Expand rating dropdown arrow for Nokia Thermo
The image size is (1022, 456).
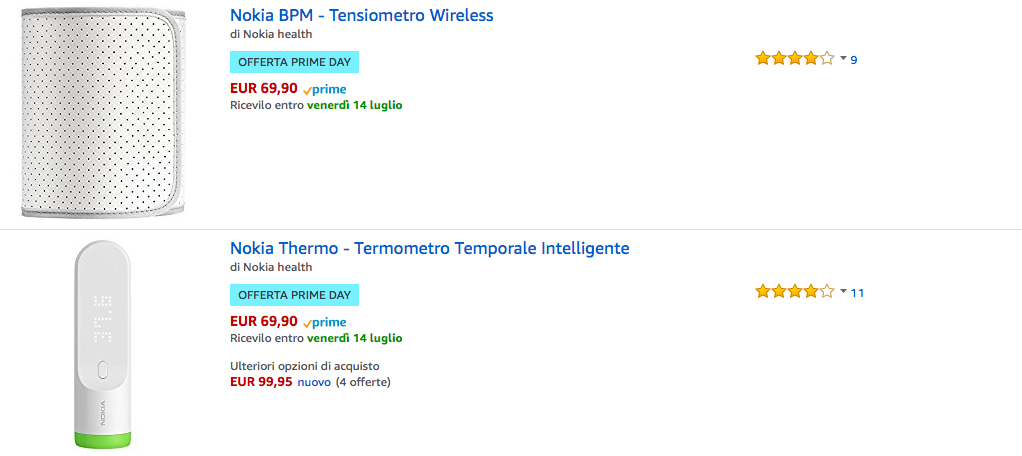[843, 292]
